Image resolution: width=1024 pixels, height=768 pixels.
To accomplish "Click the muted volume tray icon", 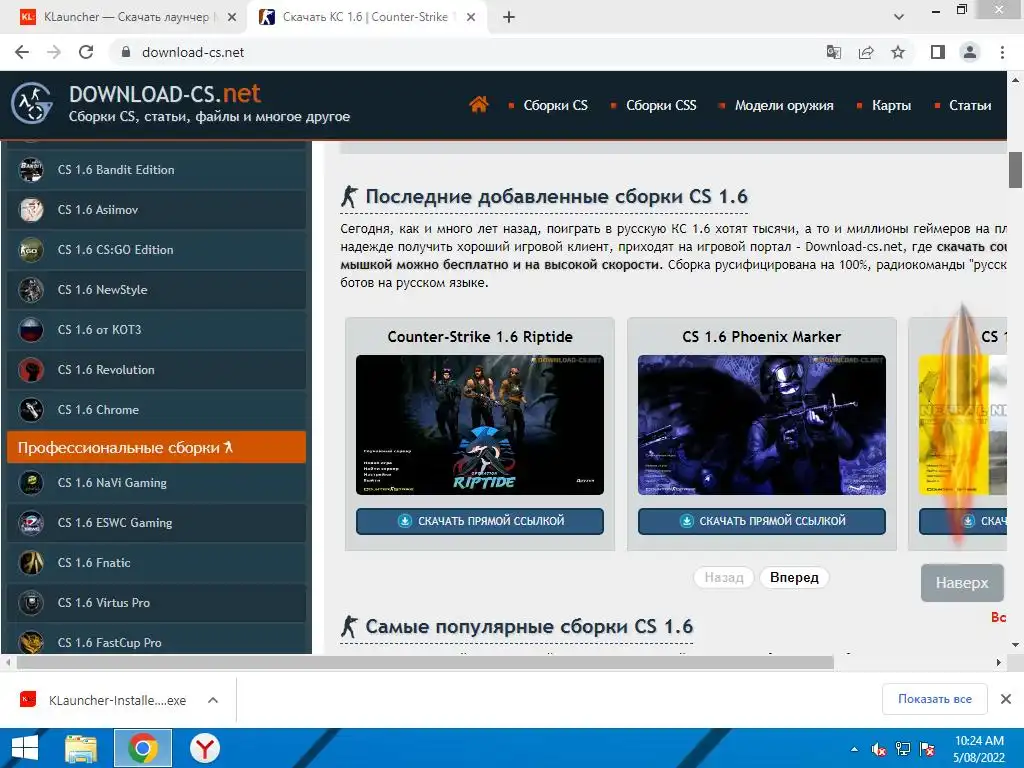I will (x=878, y=749).
